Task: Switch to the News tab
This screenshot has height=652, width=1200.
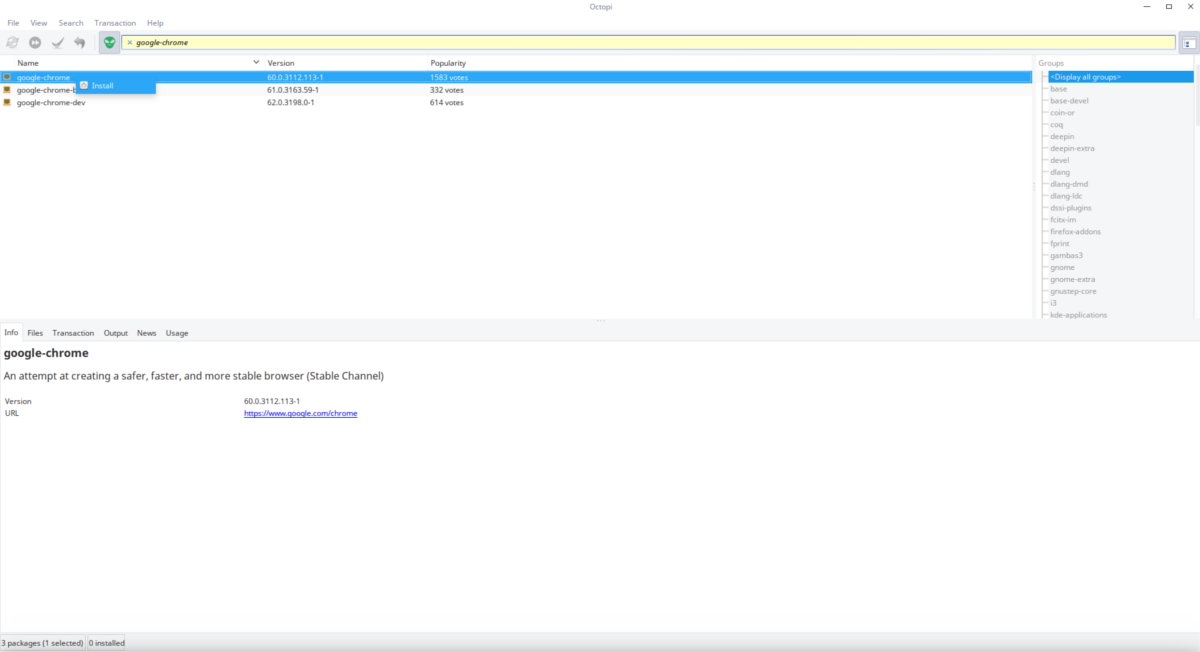Action: (x=147, y=333)
